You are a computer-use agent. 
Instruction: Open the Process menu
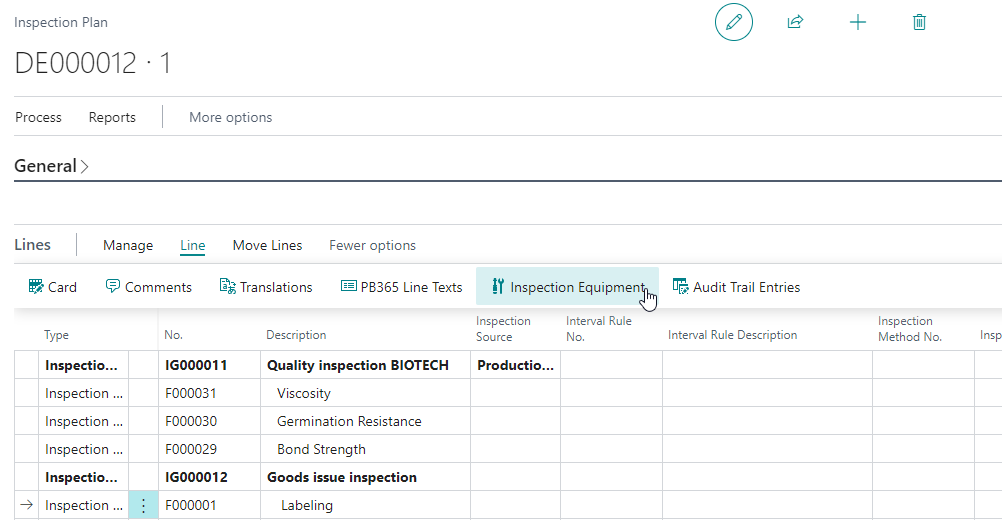[38, 118]
